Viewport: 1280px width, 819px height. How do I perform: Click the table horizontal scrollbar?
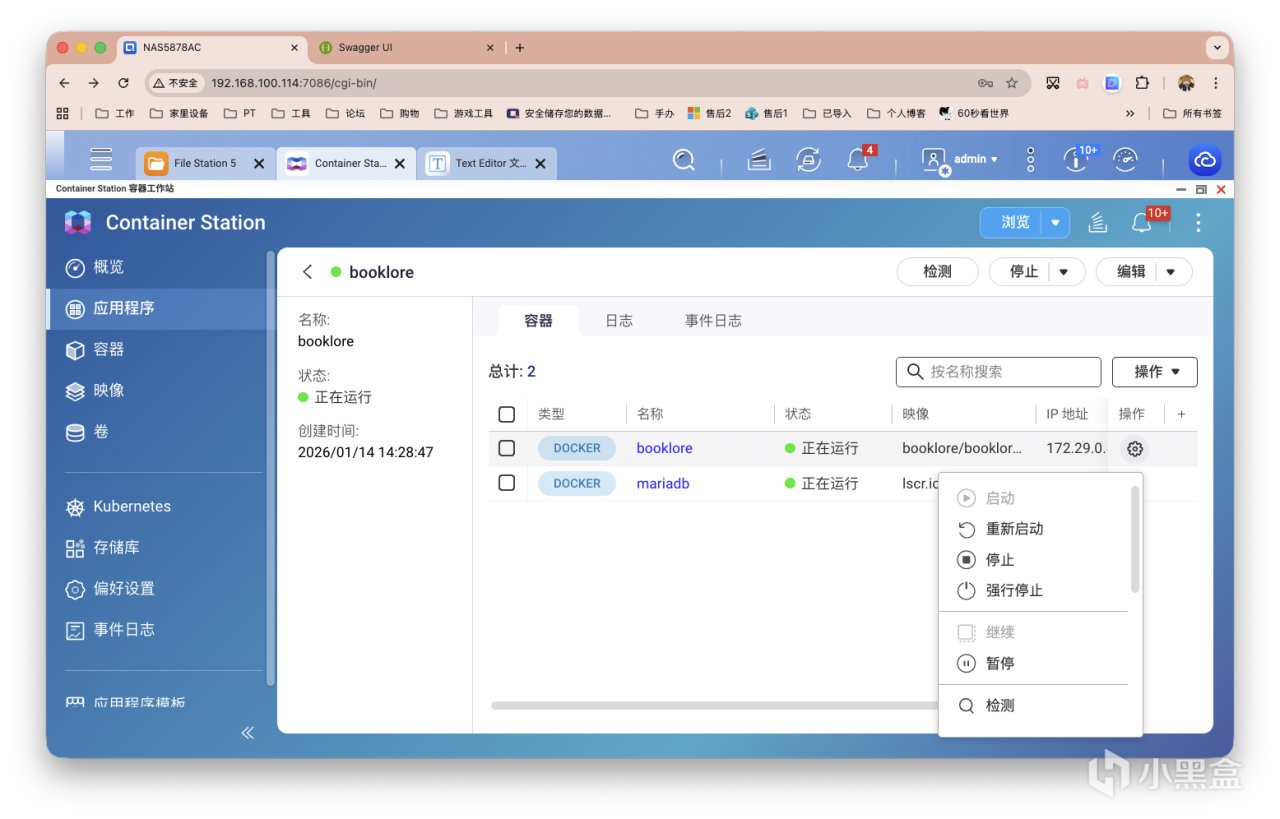[x=714, y=705]
